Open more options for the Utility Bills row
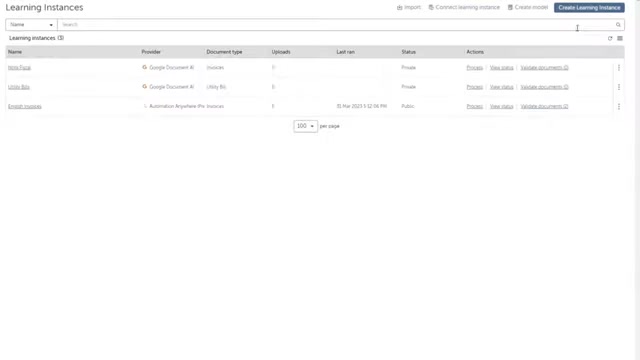The image size is (640, 360). pos(619,87)
